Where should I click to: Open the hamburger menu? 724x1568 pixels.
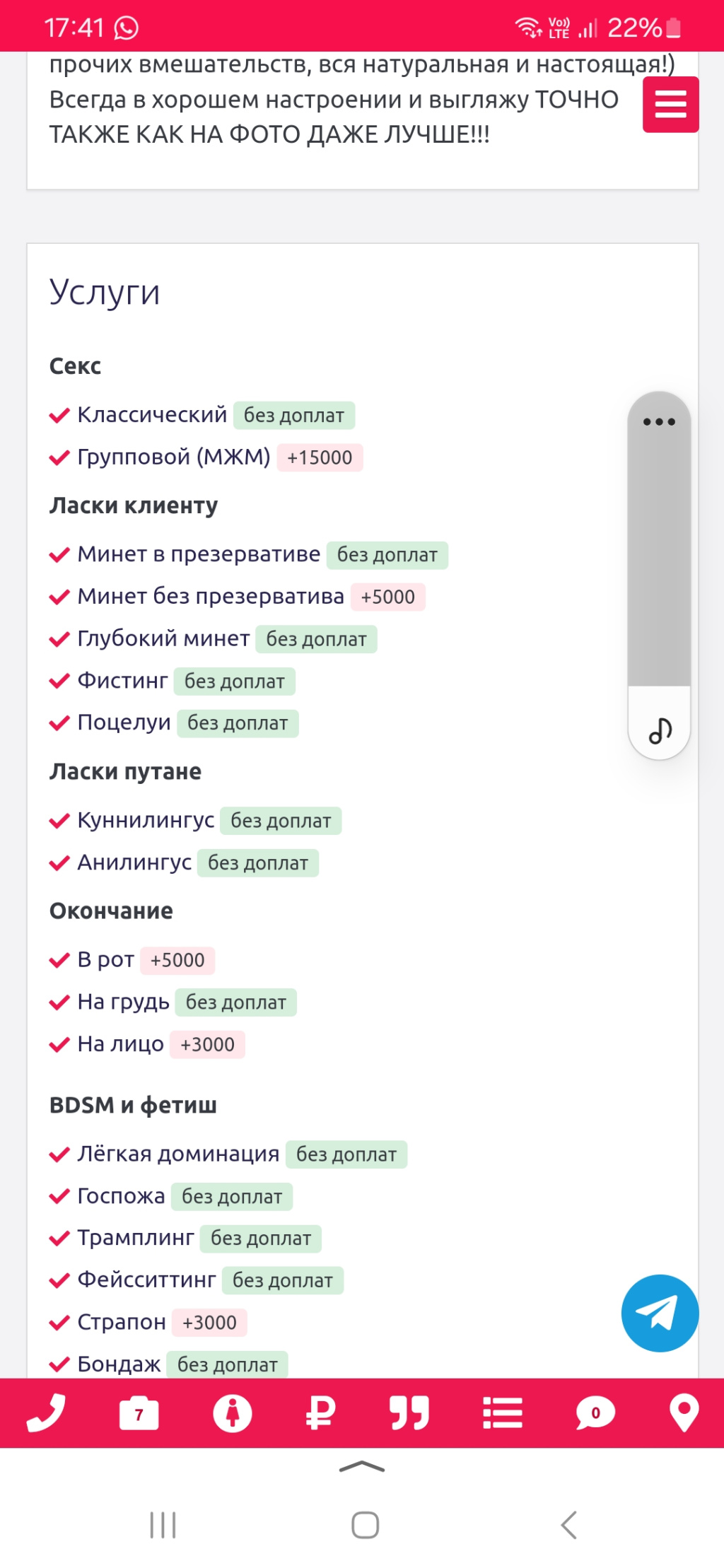point(670,105)
